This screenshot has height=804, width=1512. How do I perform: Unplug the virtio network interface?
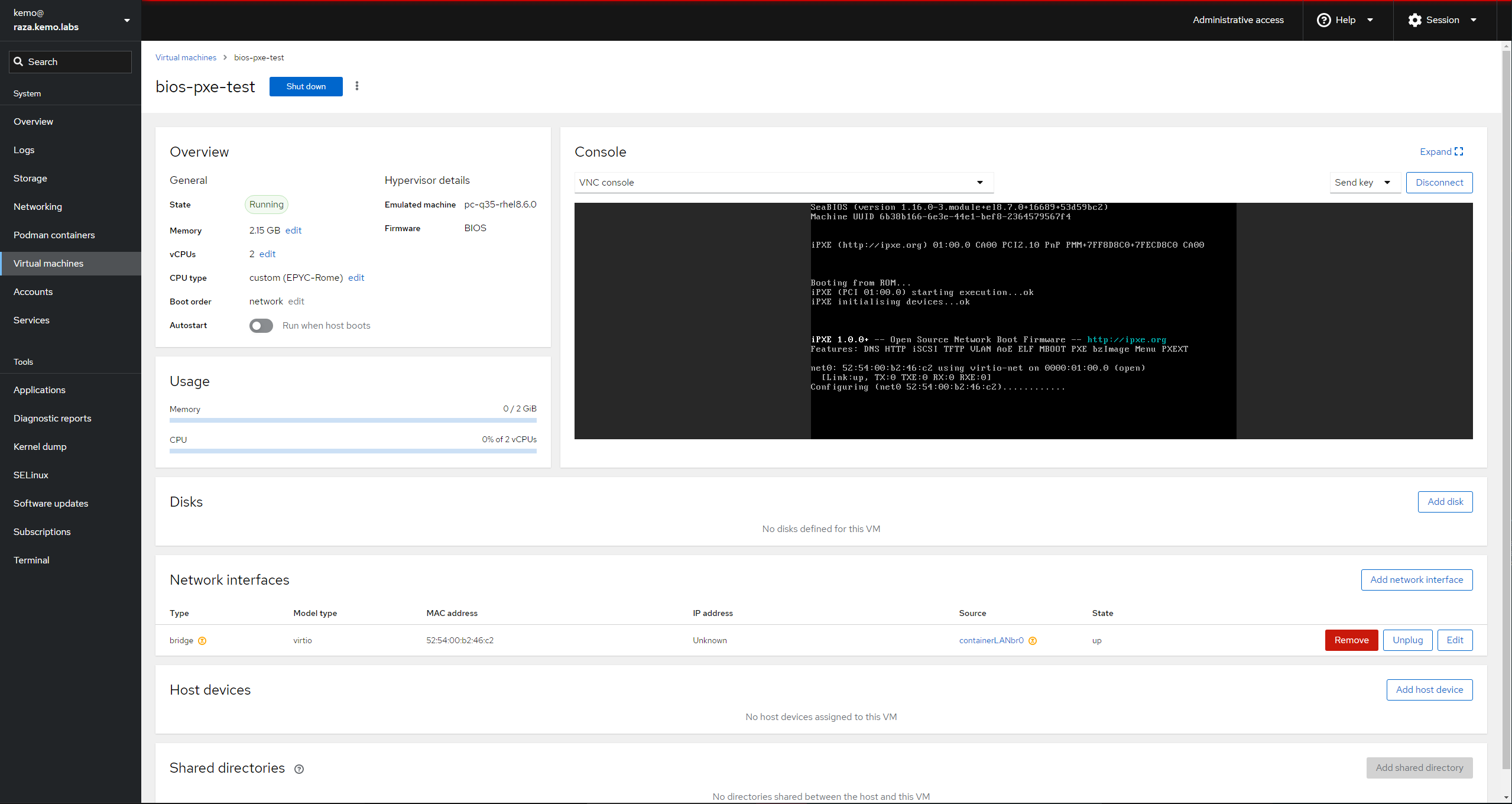[x=1407, y=640]
